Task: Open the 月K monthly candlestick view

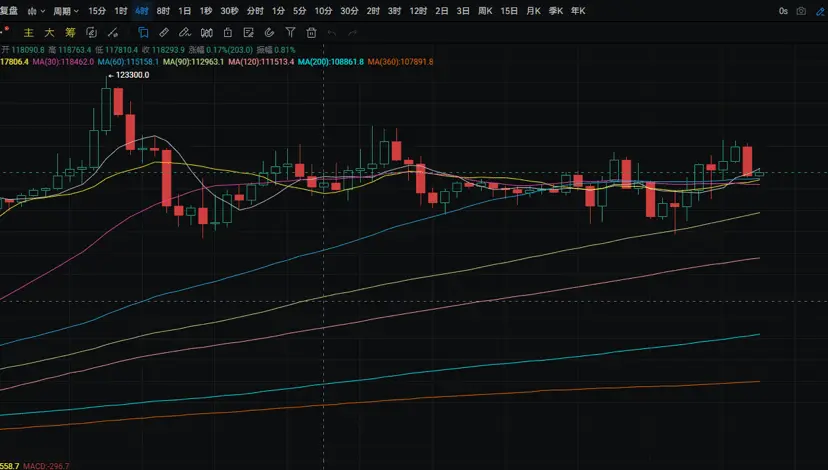Action: [x=533, y=11]
